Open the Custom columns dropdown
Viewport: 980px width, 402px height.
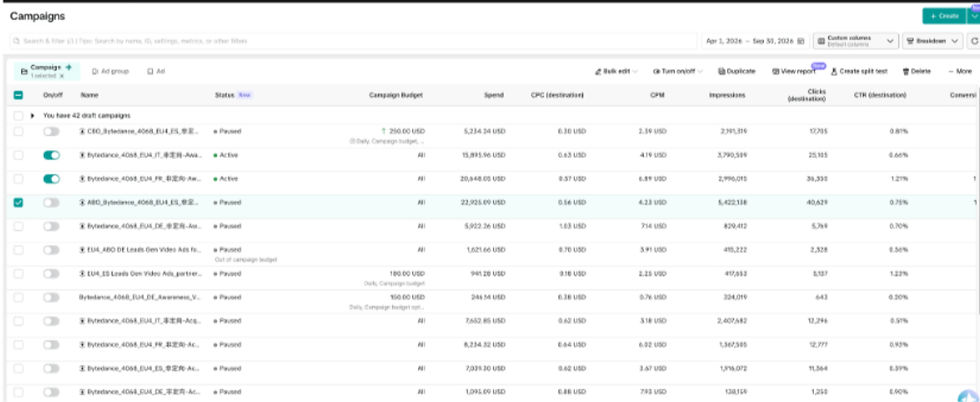pyautogui.click(x=856, y=41)
